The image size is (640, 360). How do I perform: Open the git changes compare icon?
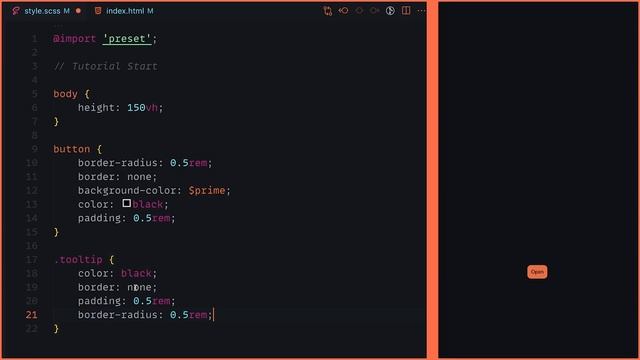click(x=327, y=11)
